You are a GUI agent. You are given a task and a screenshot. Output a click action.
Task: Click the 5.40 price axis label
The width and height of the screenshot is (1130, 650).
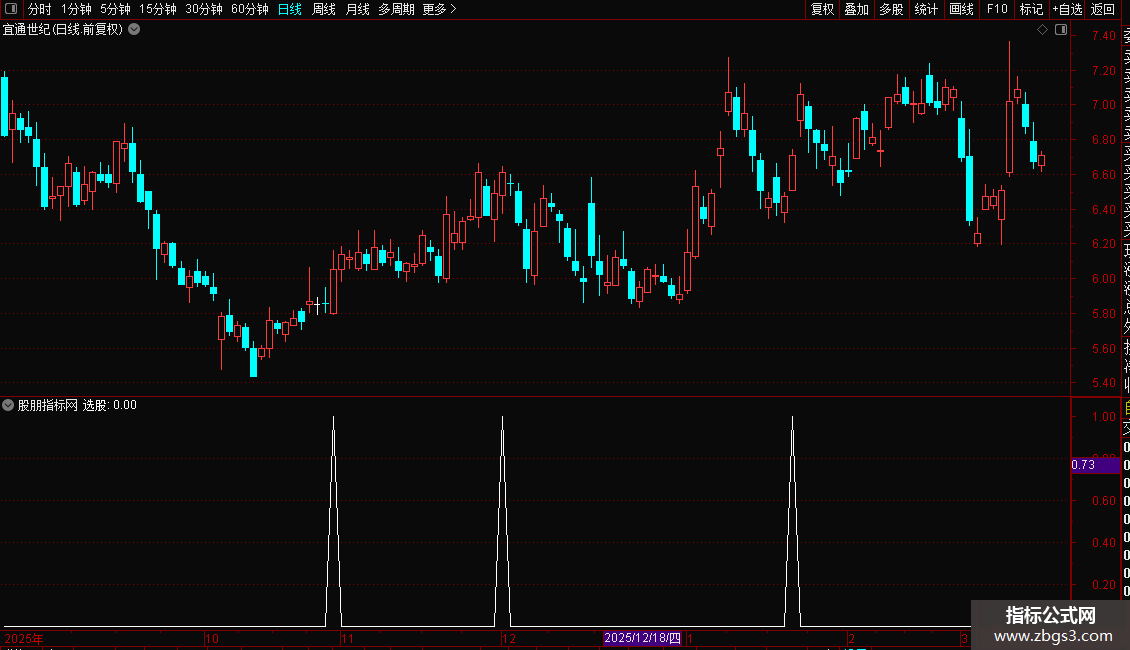tap(1103, 383)
